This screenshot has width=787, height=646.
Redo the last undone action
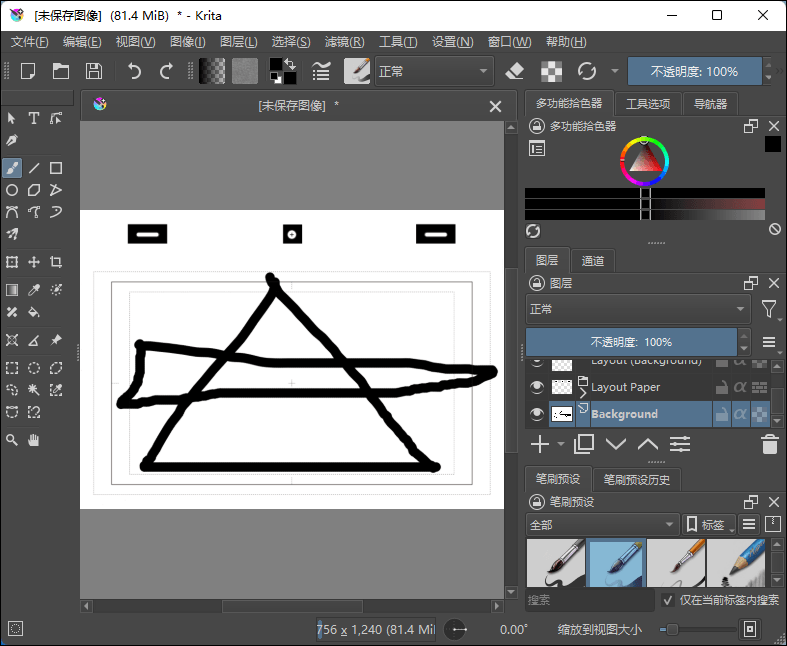tap(166, 71)
